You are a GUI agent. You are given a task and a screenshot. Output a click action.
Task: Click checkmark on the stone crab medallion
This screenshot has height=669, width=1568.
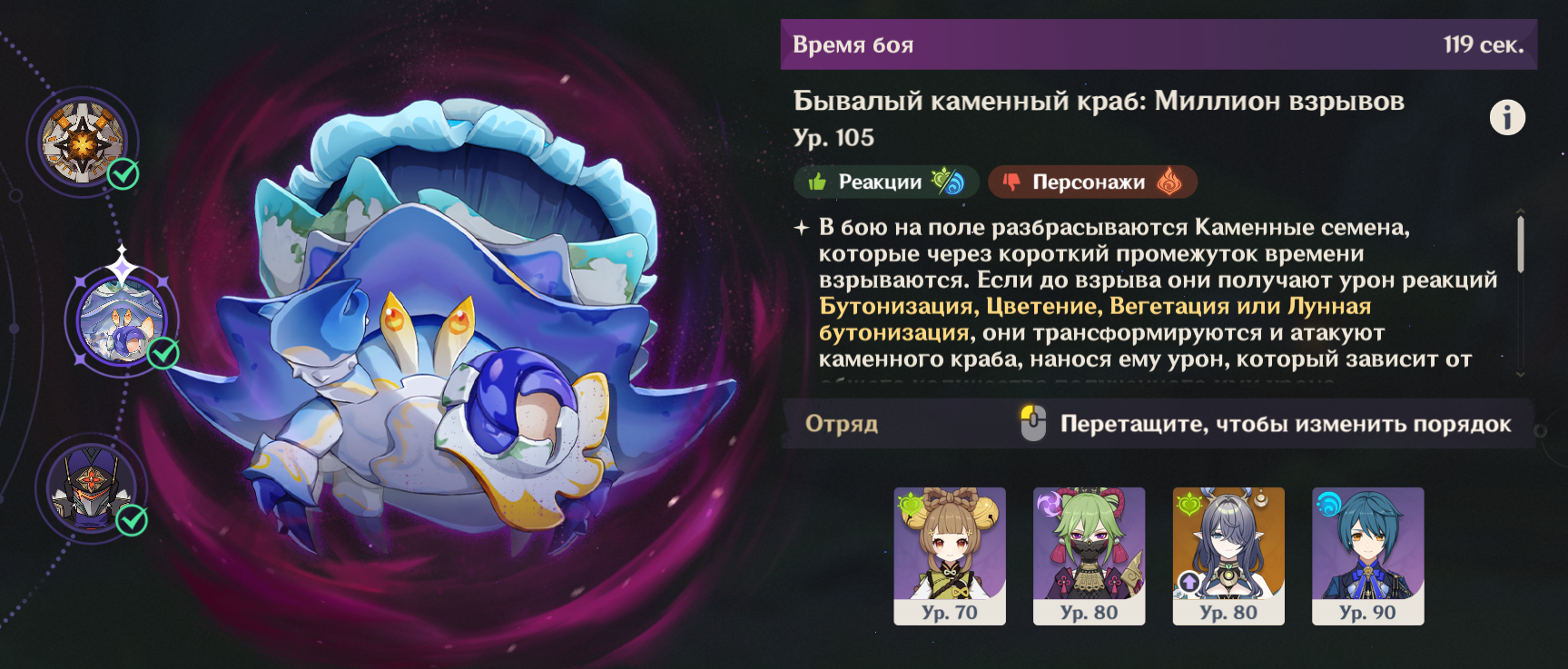(x=163, y=353)
